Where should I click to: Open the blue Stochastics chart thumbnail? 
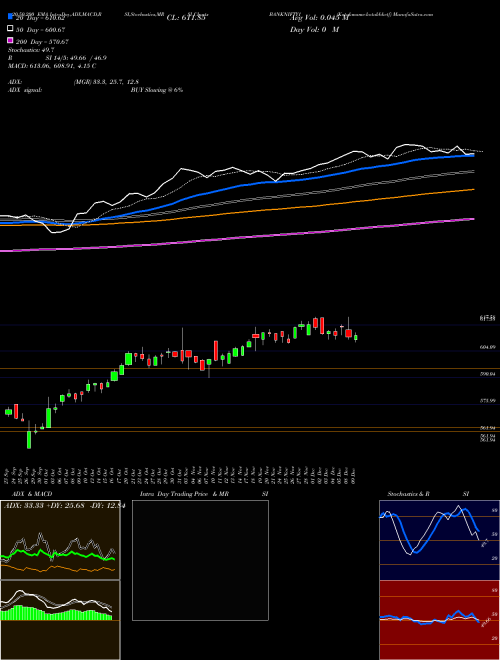[x=439, y=540]
